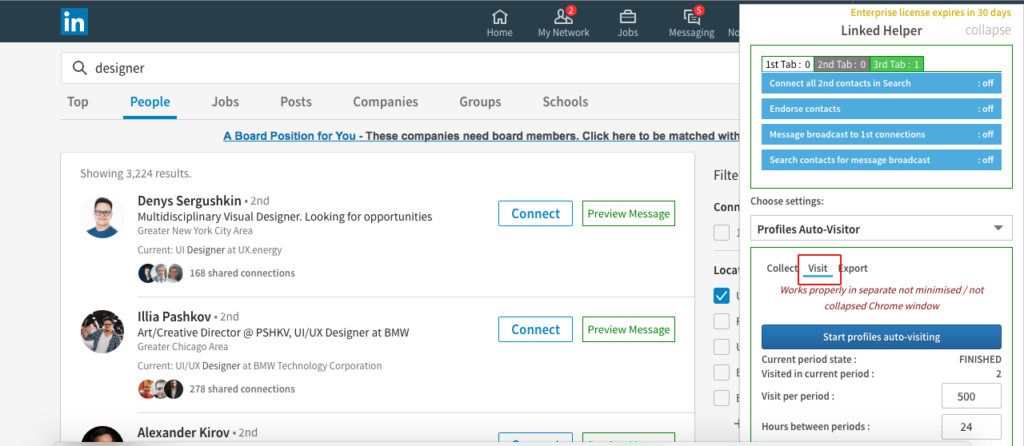Preview Message for Illia Pashkov
Viewport: 1024px width, 446px height.
coord(628,329)
